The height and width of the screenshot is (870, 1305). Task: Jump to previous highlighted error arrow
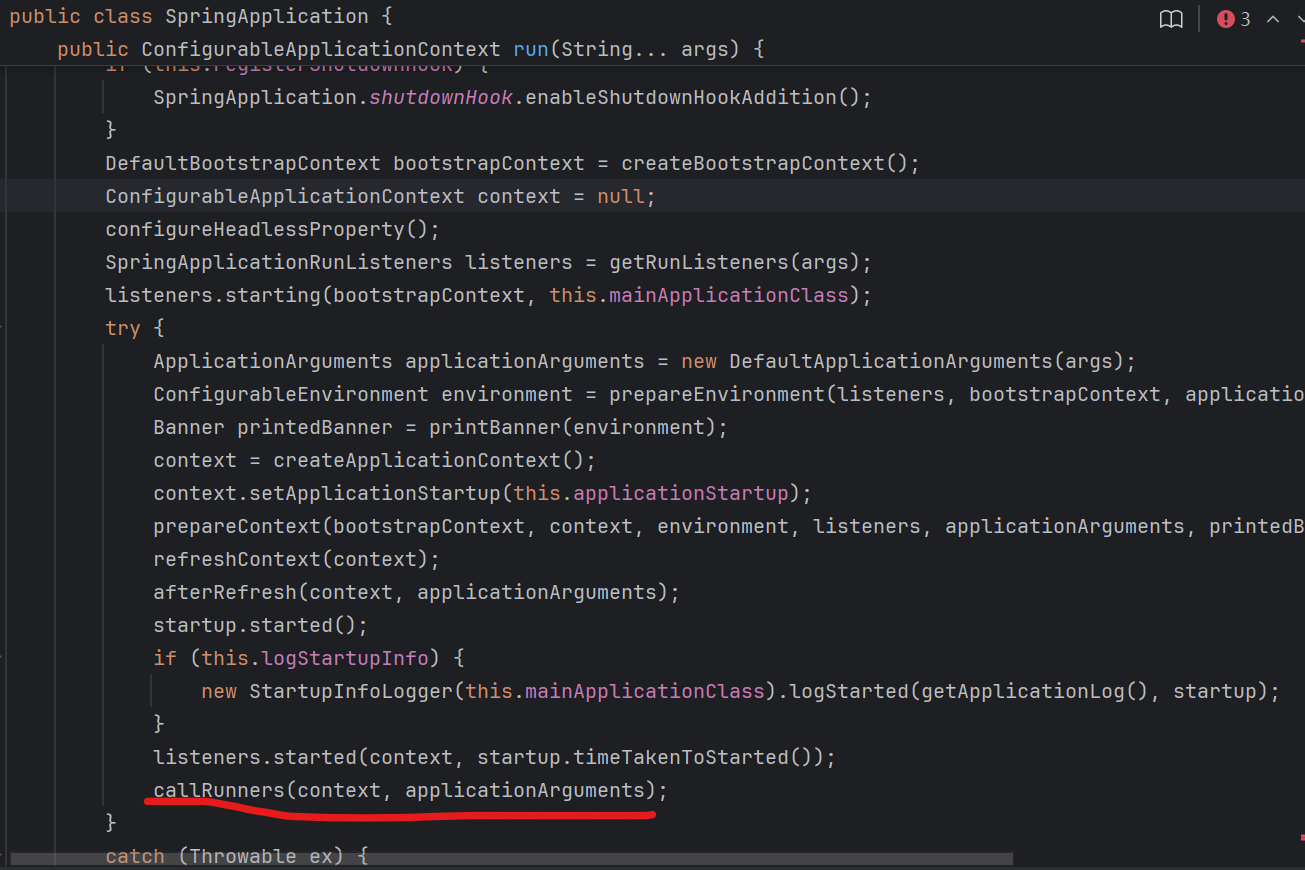(1273, 19)
